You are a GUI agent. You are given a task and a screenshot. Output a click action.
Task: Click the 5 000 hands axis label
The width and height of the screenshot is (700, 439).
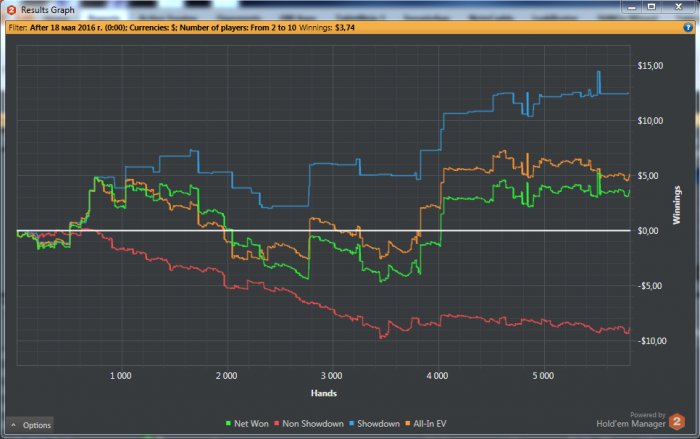pyautogui.click(x=543, y=376)
